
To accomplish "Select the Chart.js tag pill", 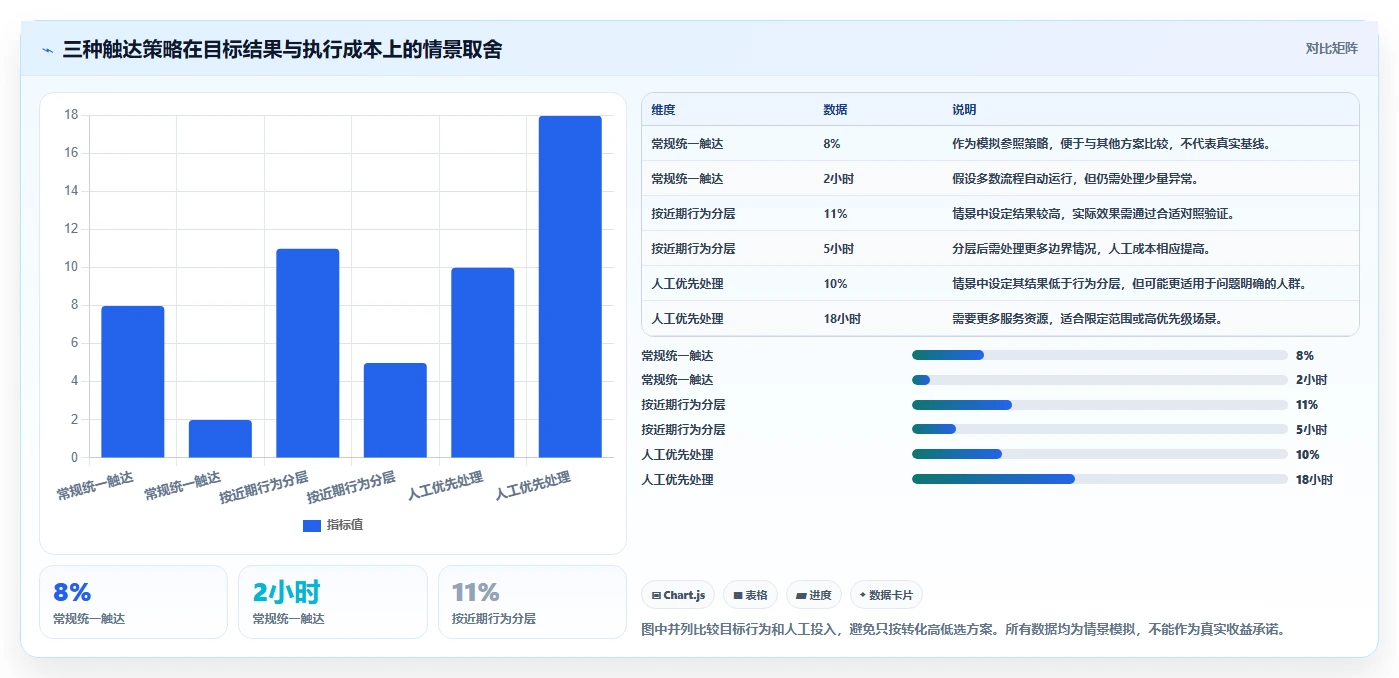I will pos(678,595).
